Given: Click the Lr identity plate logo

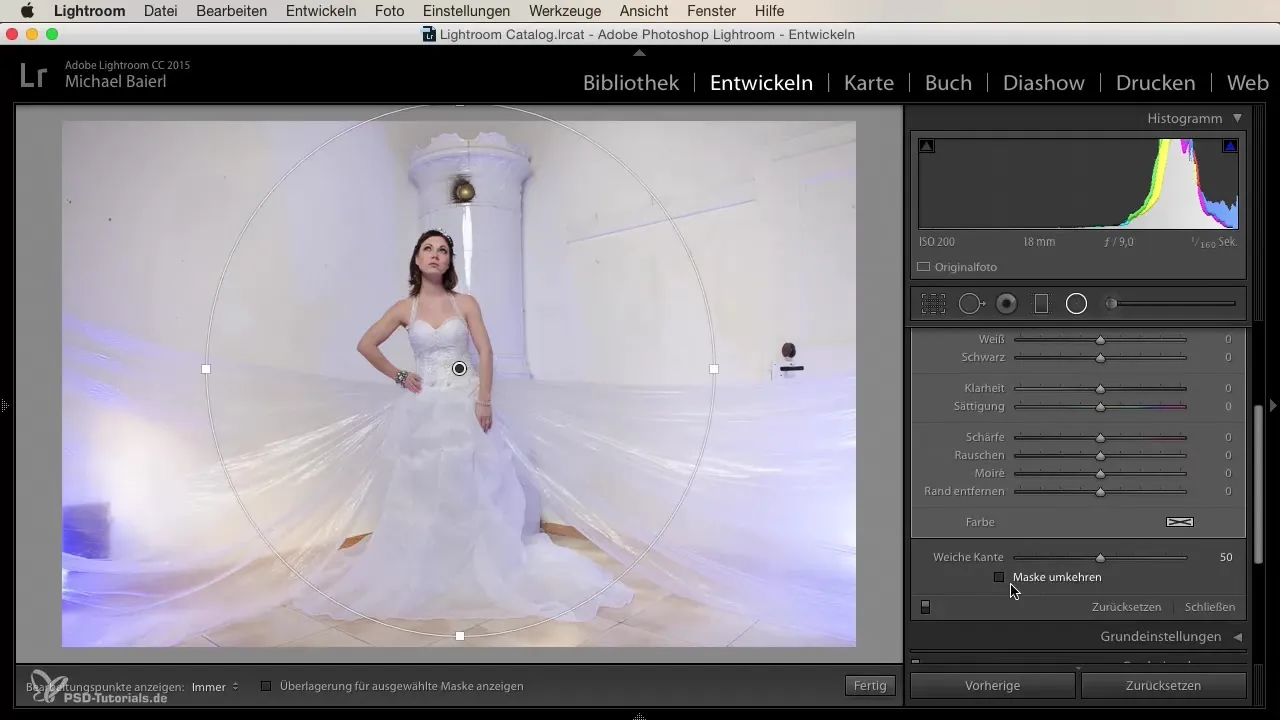Looking at the screenshot, I should click(x=33, y=76).
